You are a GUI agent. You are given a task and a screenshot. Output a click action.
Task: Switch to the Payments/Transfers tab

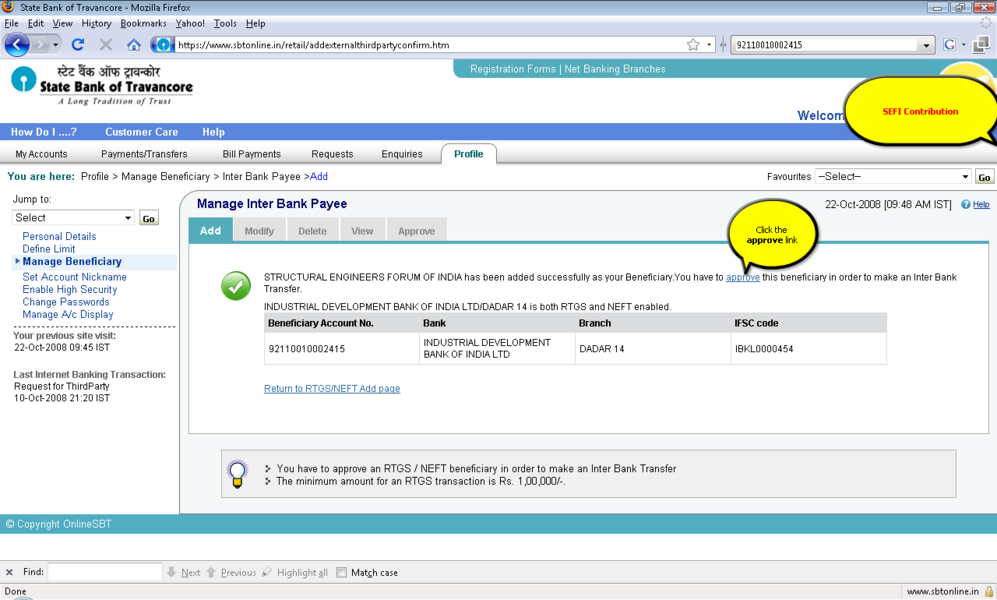tap(144, 154)
